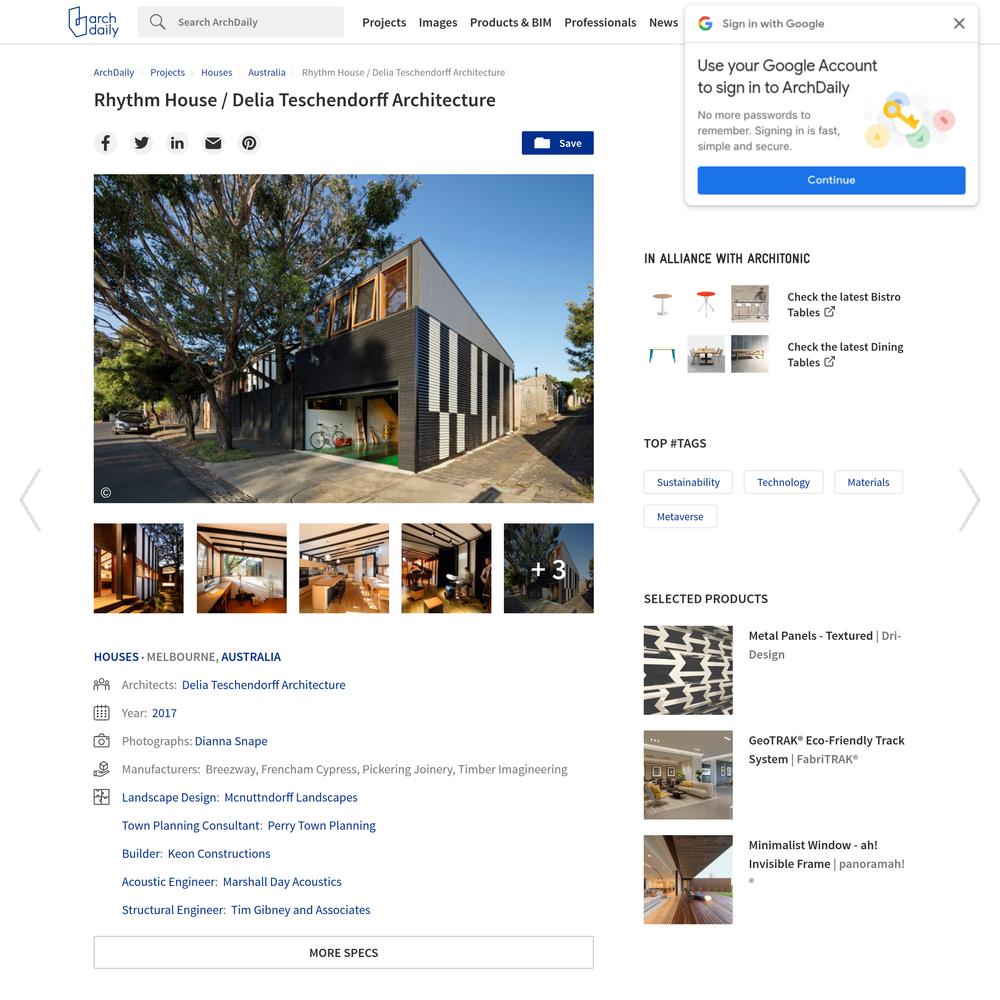The height and width of the screenshot is (1000, 1000).
Task: Click the search magnifier icon
Action: tap(158, 22)
